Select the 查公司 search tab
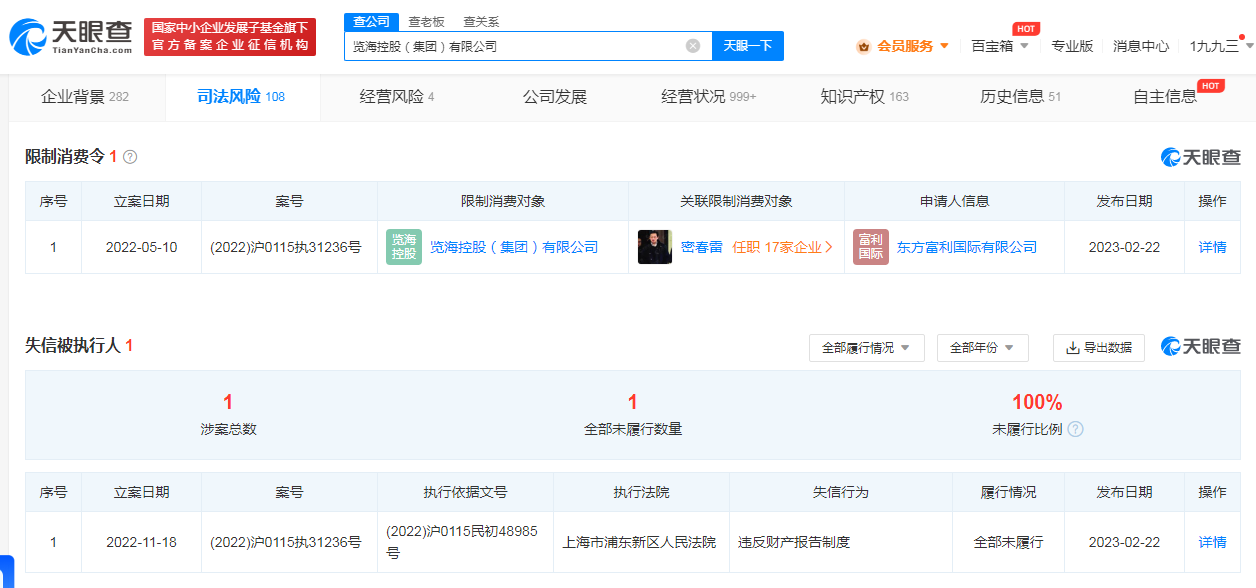Image resolution: width=1256 pixels, height=588 pixels. (371, 21)
